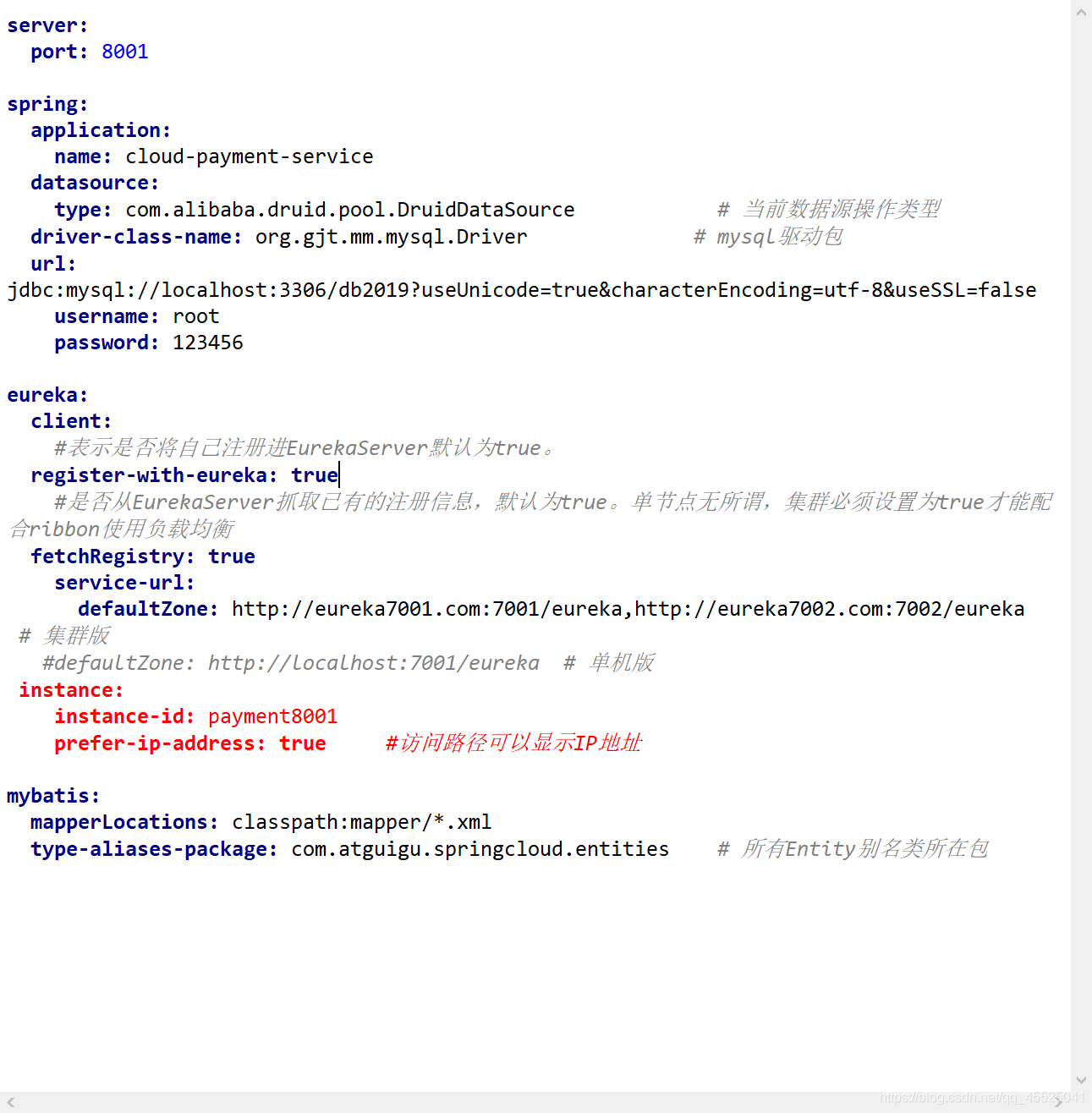Click the vertical scrollbar up arrow
Viewport: 1092px width, 1113px height.
pos(1081,12)
